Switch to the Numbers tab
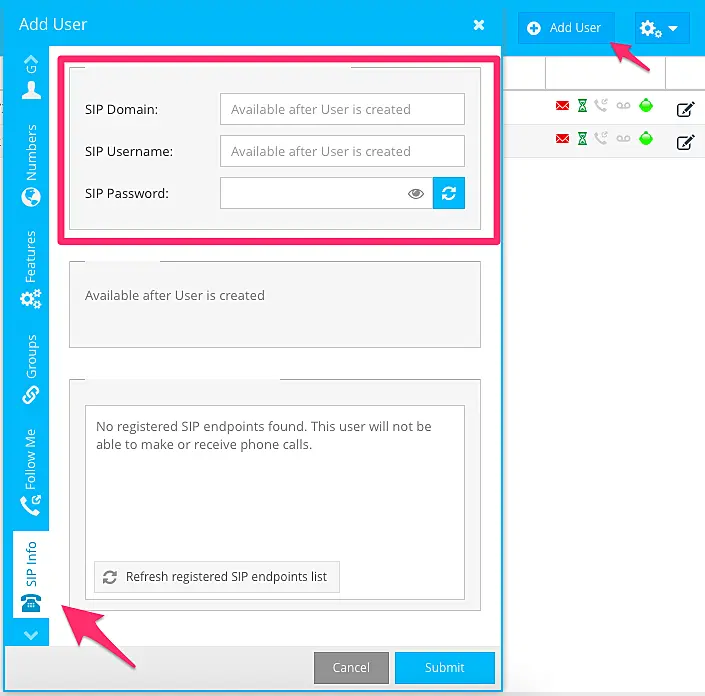The height and width of the screenshot is (696, 705). (31, 165)
